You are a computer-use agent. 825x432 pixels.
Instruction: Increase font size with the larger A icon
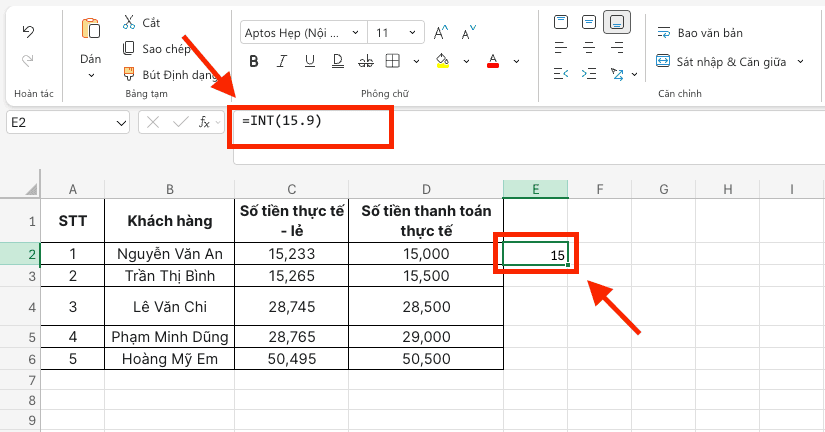pyautogui.click(x=440, y=33)
